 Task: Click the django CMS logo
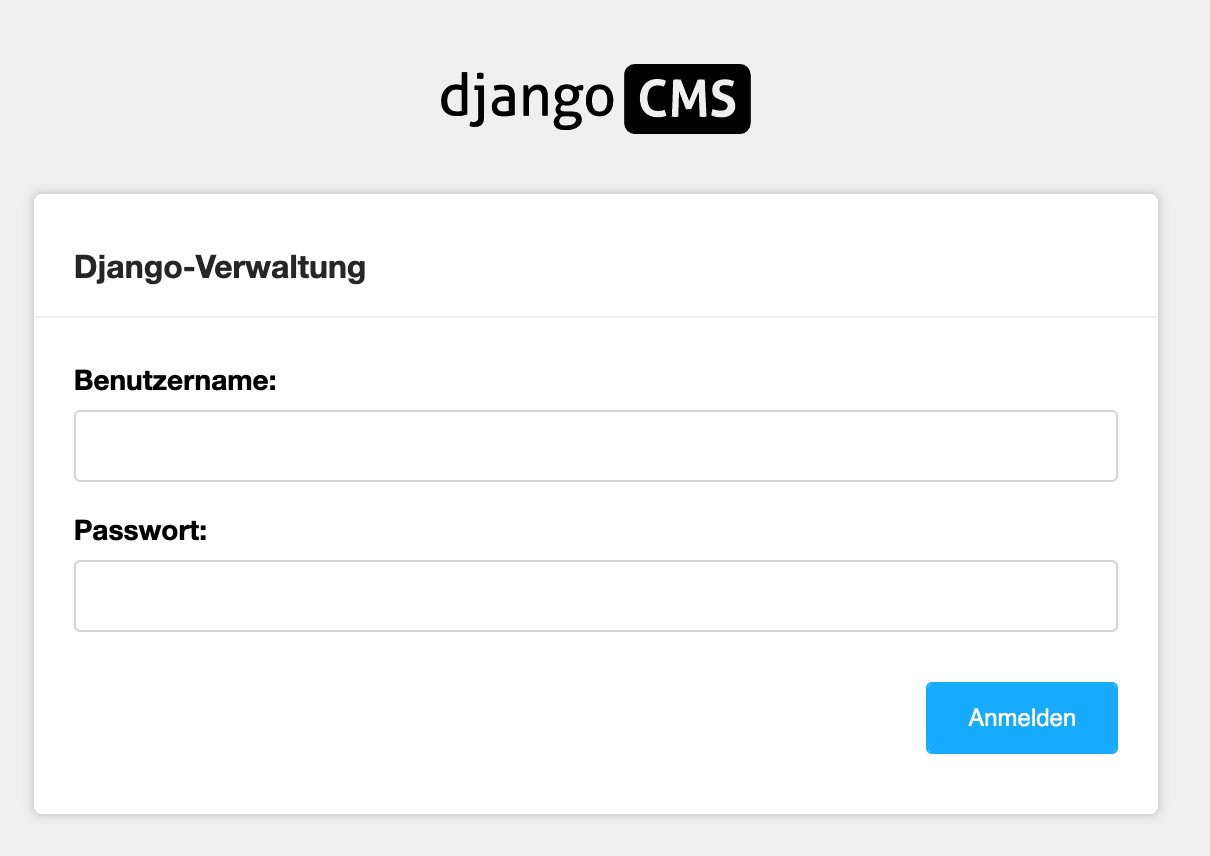coord(595,99)
